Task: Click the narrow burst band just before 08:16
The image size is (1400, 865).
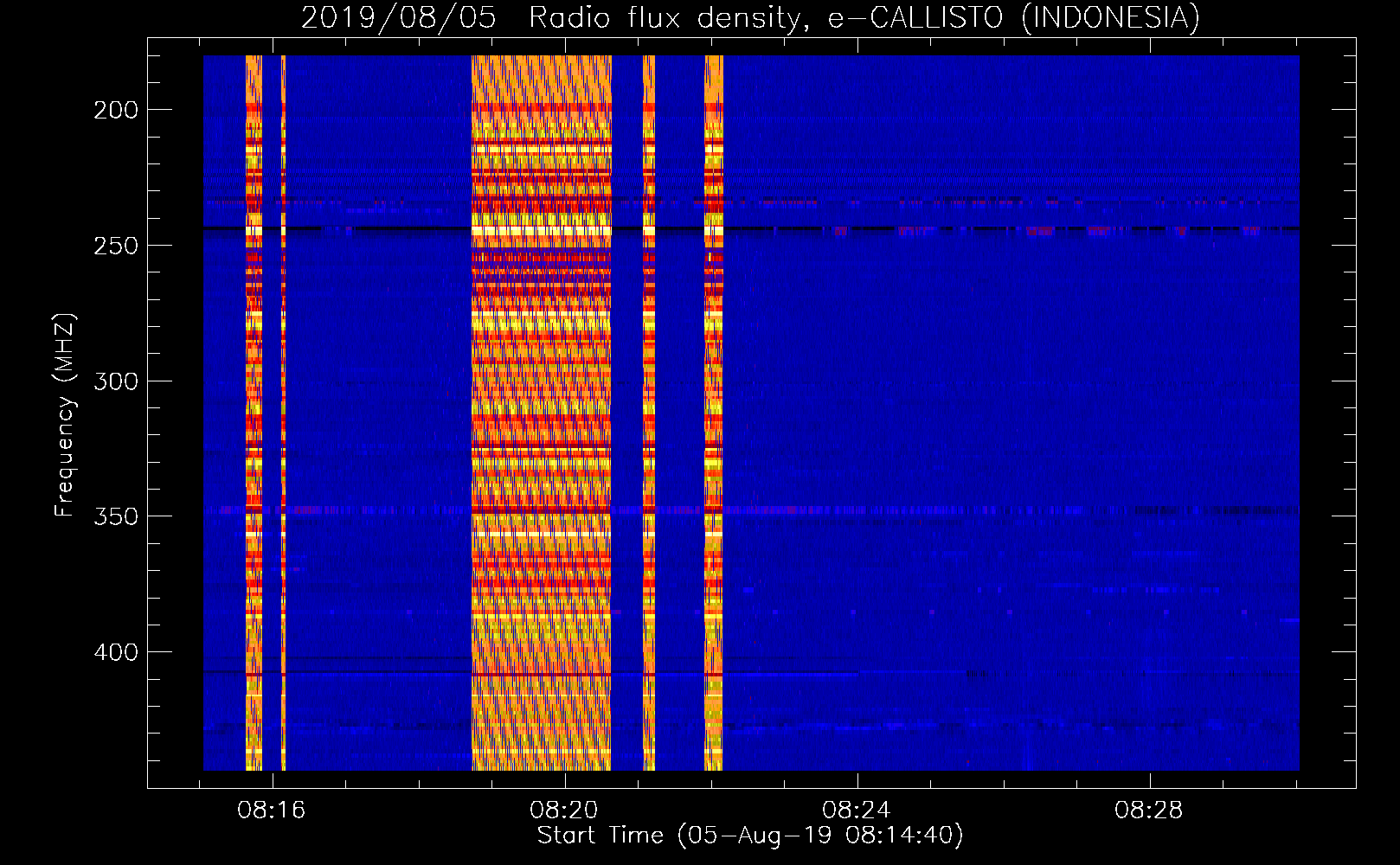Action: coord(254,413)
